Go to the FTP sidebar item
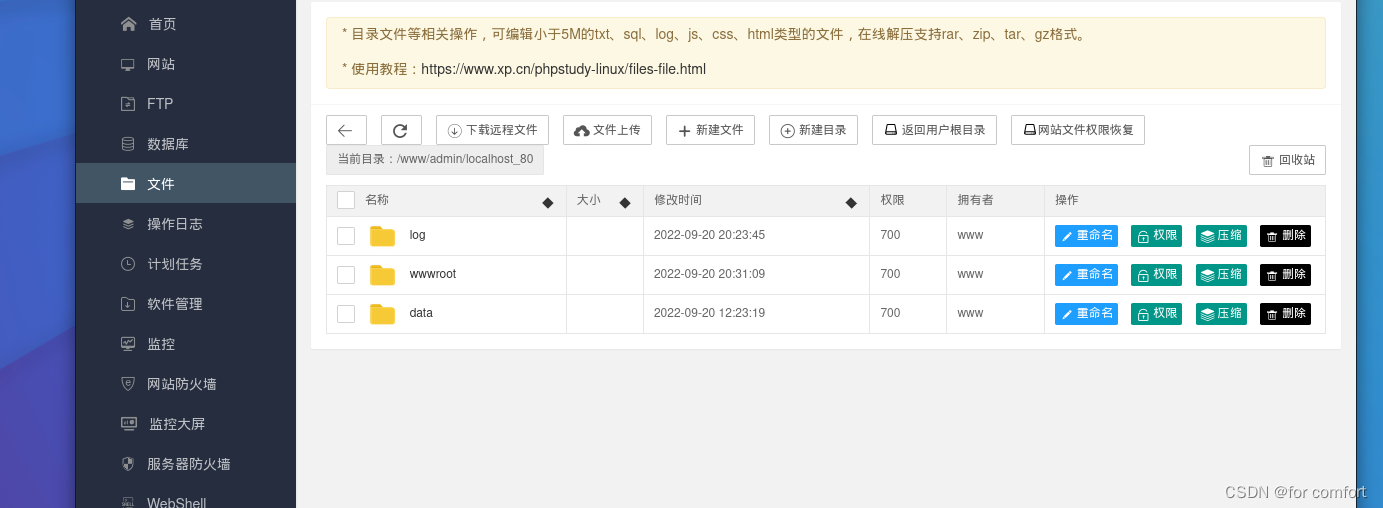Viewport: 1383px width, 508px height. tap(185, 104)
